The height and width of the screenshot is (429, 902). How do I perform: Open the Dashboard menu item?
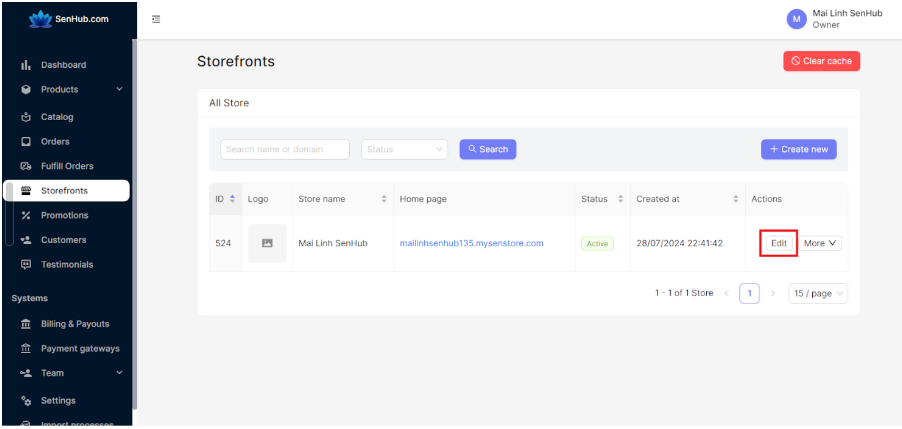tap(66, 65)
